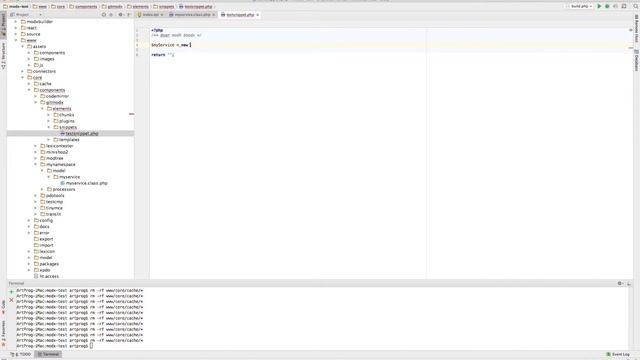
Task: Select the pdotools folder
Action: pyautogui.click(x=52, y=196)
